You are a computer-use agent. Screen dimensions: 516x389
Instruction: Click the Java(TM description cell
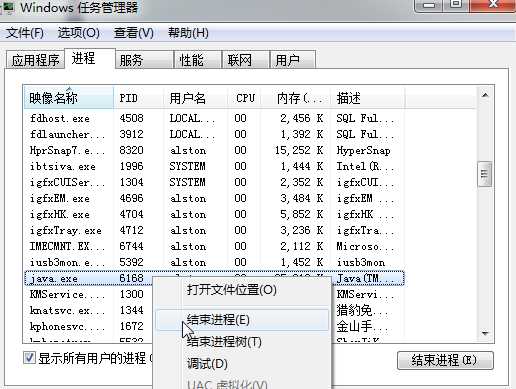pos(365,278)
